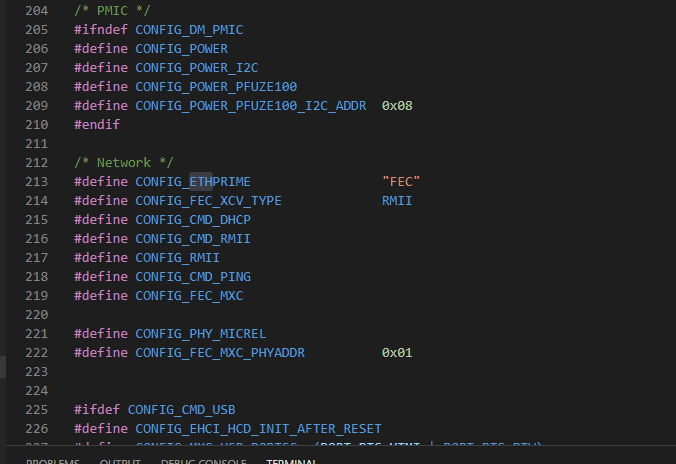
Task: Click the 0x01 PHY address value
Action: click(x=397, y=353)
